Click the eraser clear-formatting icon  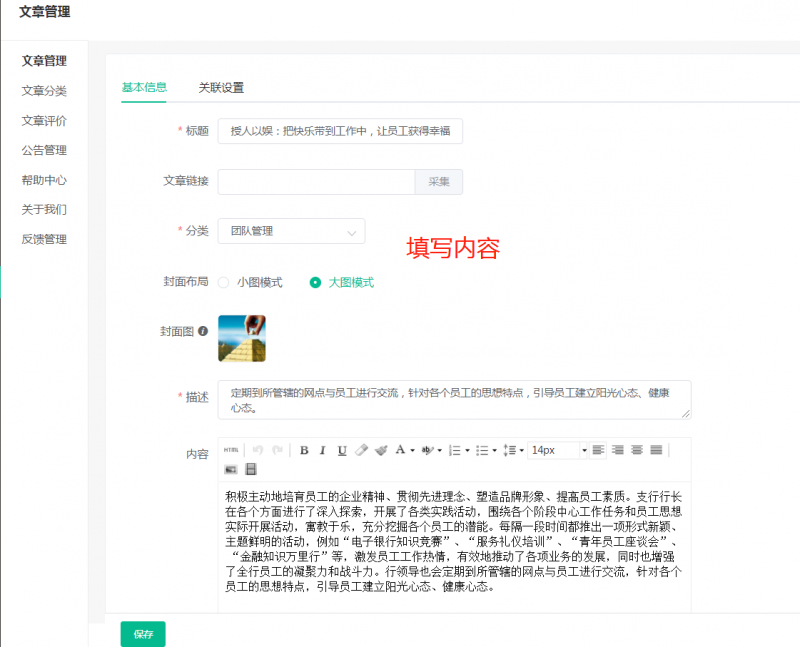pyautogui.click(x=362, y=450)
